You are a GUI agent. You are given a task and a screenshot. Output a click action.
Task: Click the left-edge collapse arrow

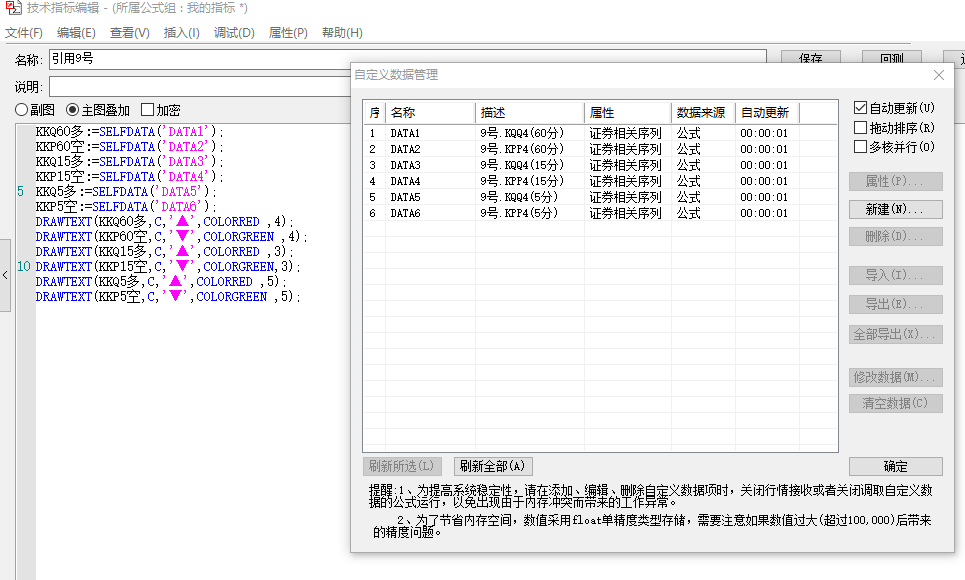(5, 273)
